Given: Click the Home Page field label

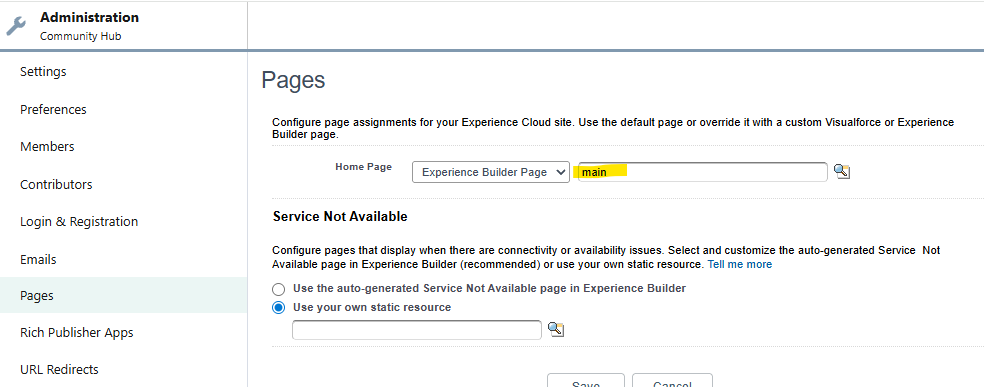Looking at the screenshot, I should point(363,167).
